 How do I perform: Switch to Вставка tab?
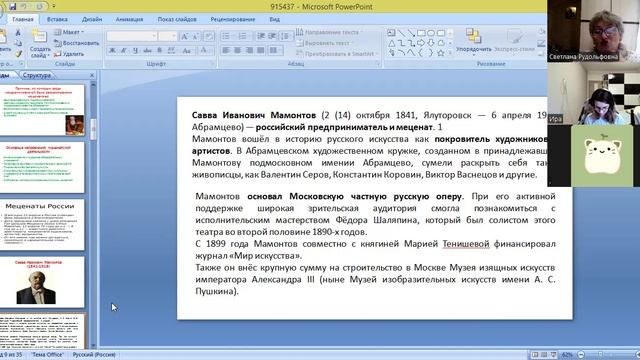[57, 19]
